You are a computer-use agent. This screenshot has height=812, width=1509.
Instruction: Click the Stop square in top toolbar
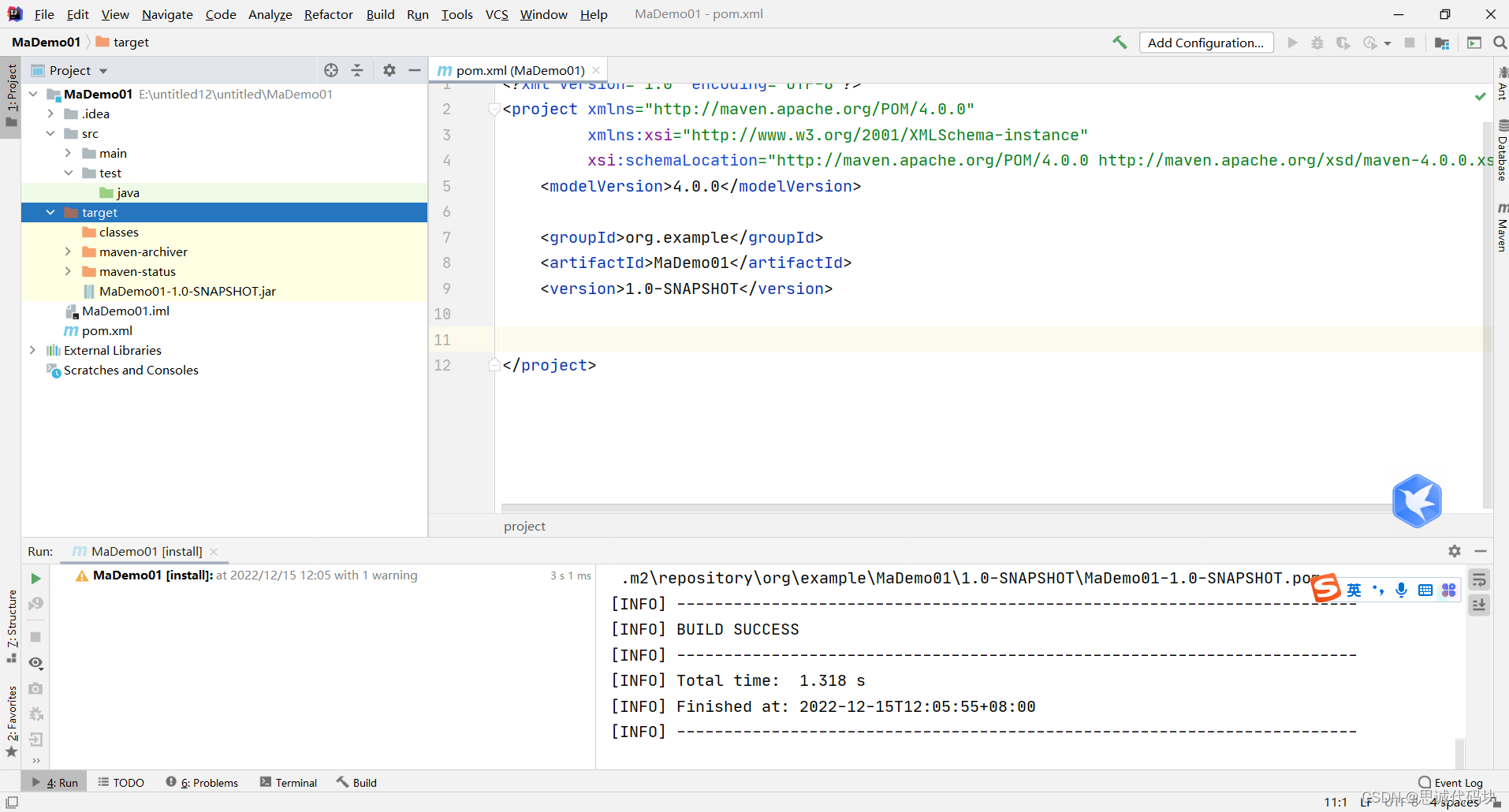pos(1410,43)
